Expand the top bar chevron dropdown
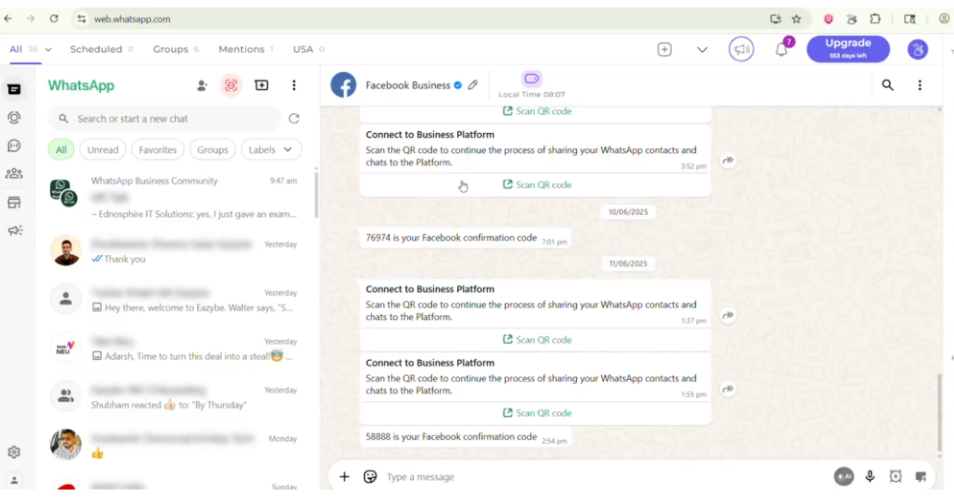This screenshot has height=502, width=954. coord(702,49)
